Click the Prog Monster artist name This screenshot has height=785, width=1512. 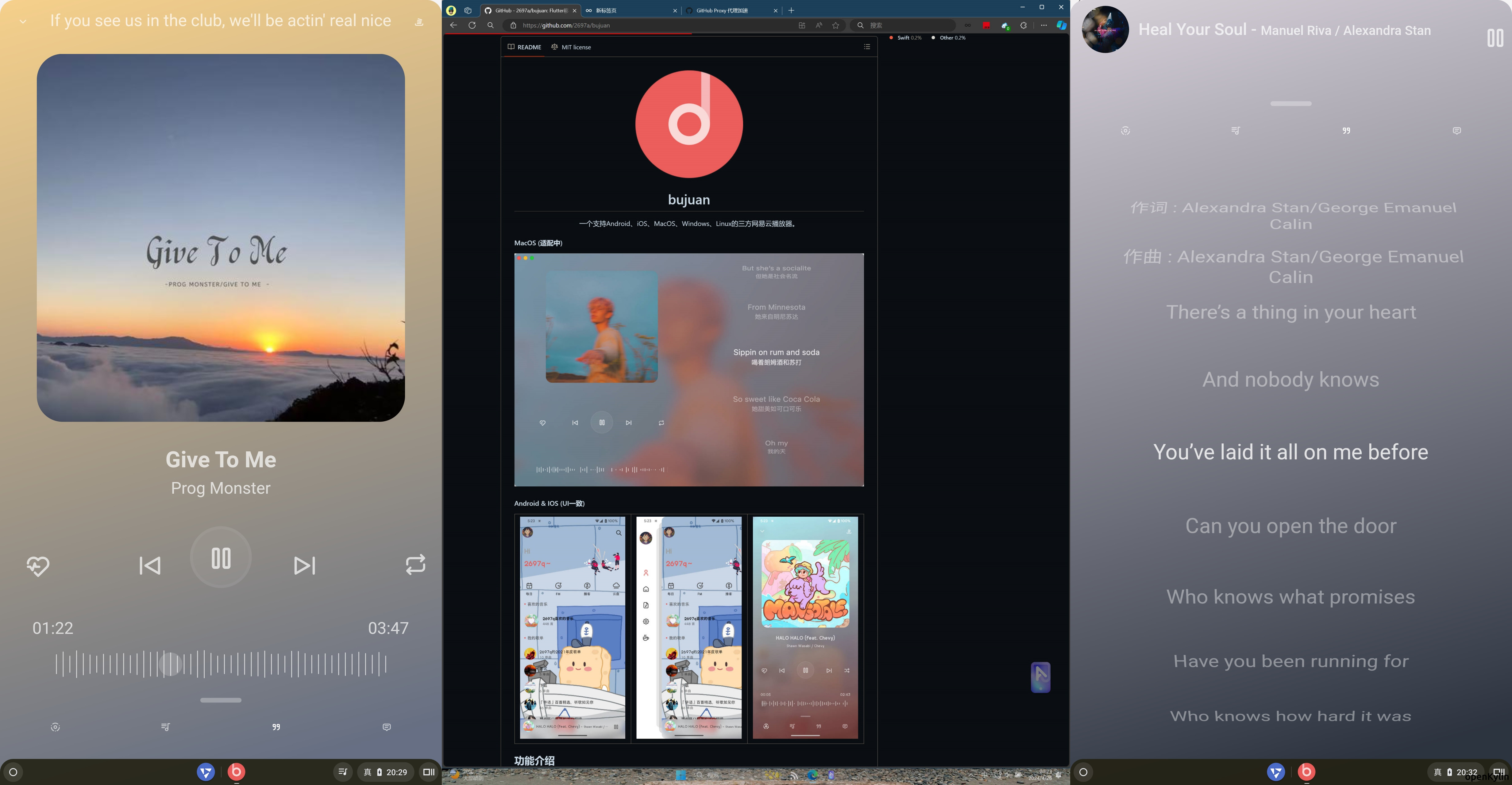tap(221, 488)
